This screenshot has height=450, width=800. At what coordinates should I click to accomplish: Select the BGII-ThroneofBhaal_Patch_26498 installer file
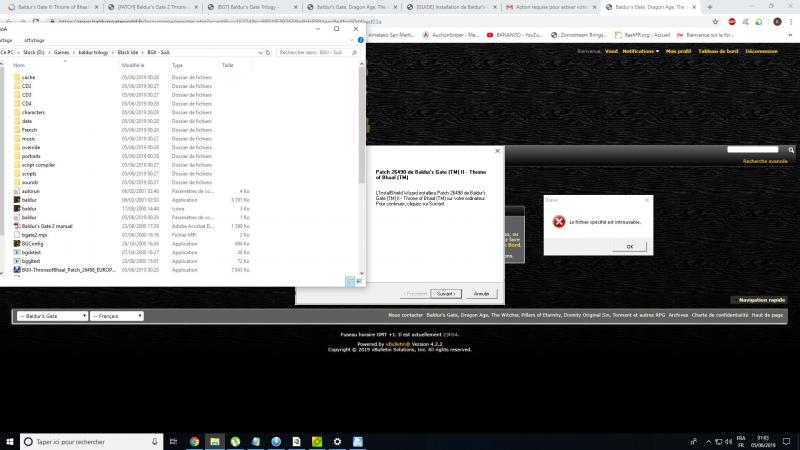click(x=69, y=270)
